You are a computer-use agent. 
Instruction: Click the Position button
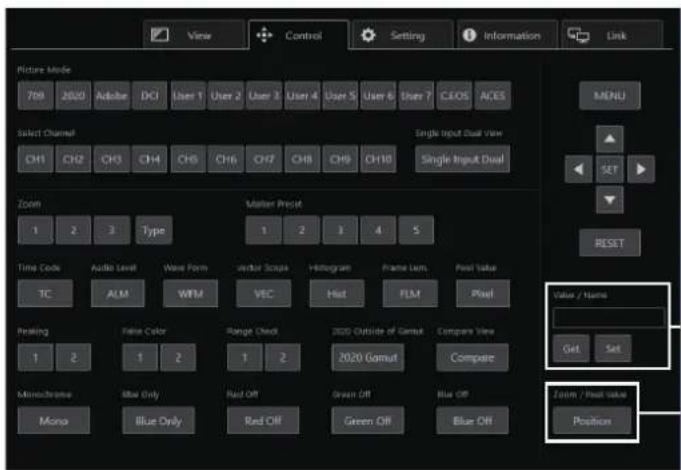[592, 420]
